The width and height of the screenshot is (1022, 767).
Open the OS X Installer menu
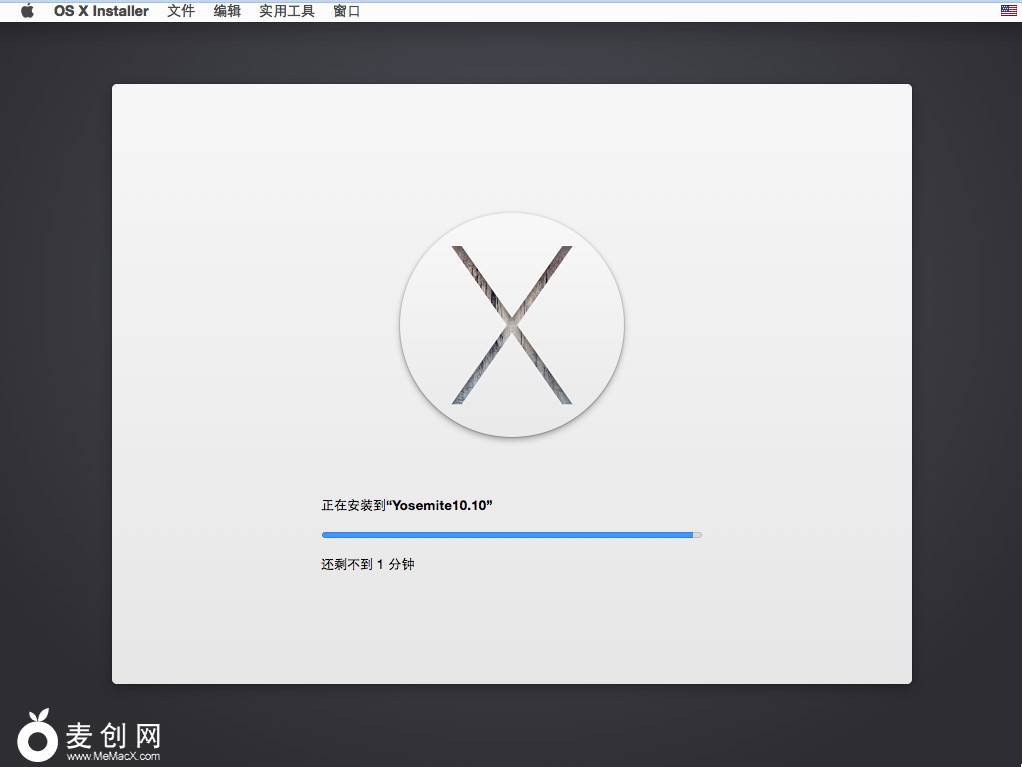(101, 11)
